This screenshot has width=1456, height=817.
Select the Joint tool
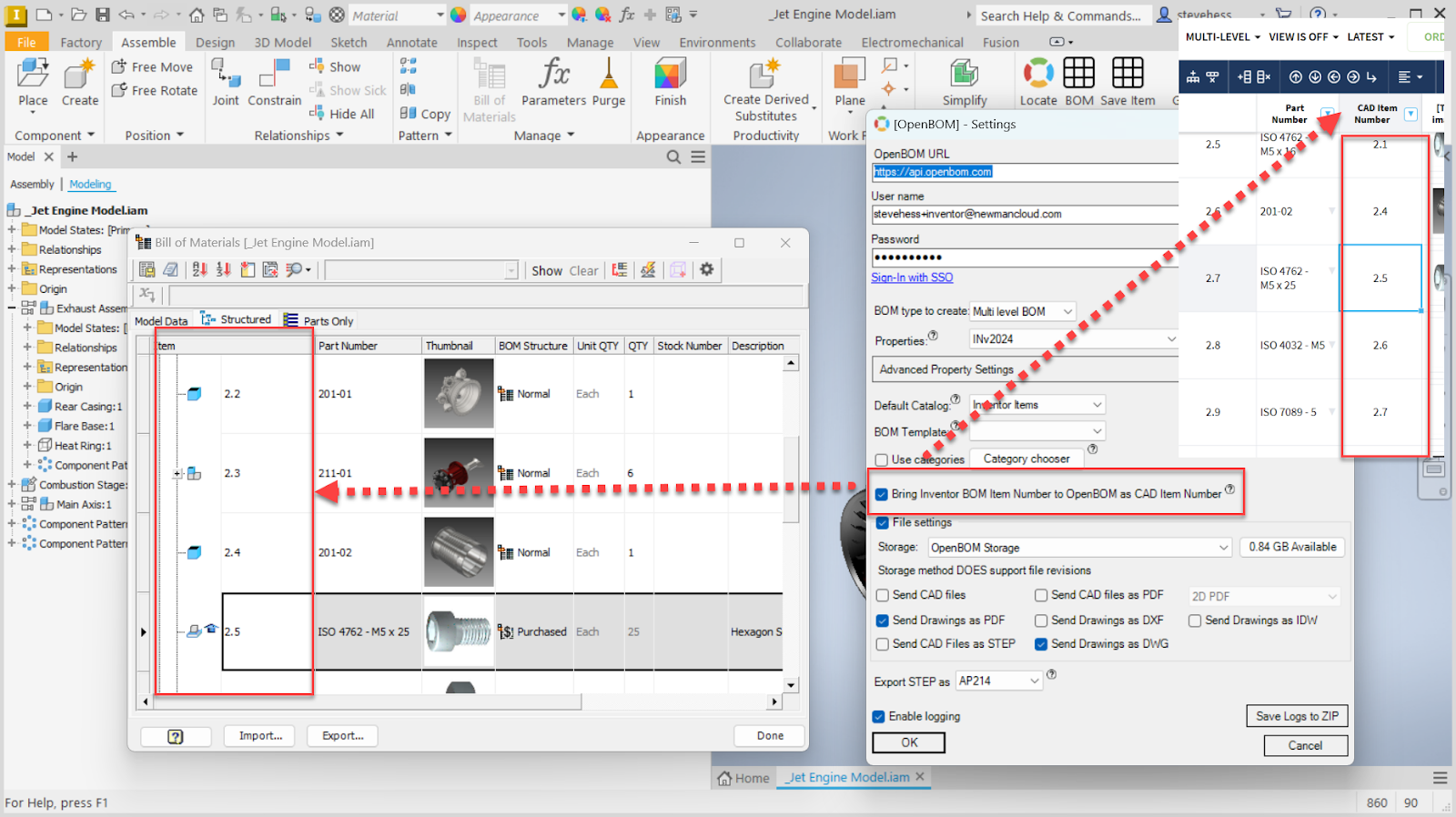pyautogui.click(x=226, y=84)
